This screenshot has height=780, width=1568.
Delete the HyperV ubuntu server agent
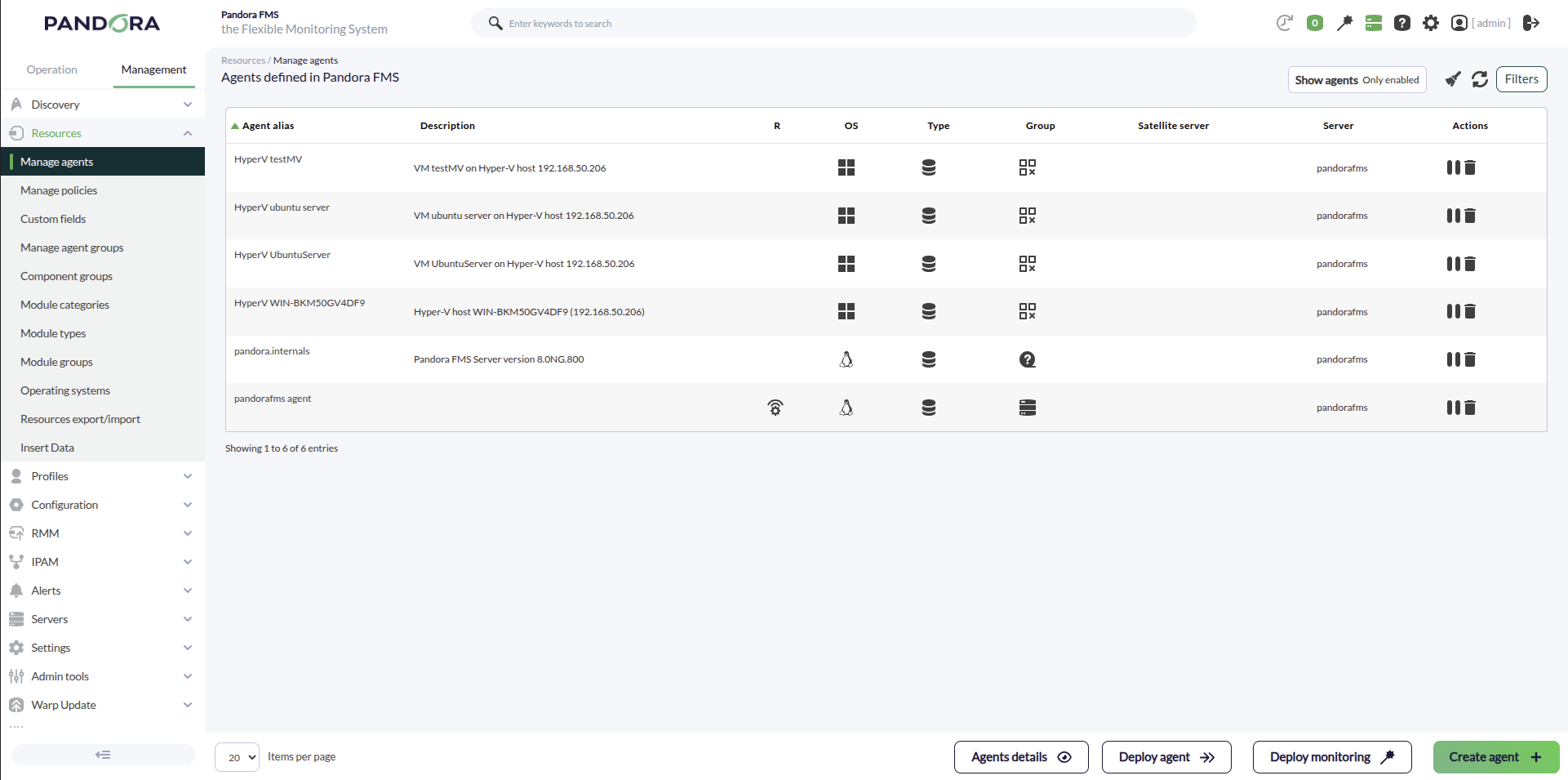[x=1470, y=216]
